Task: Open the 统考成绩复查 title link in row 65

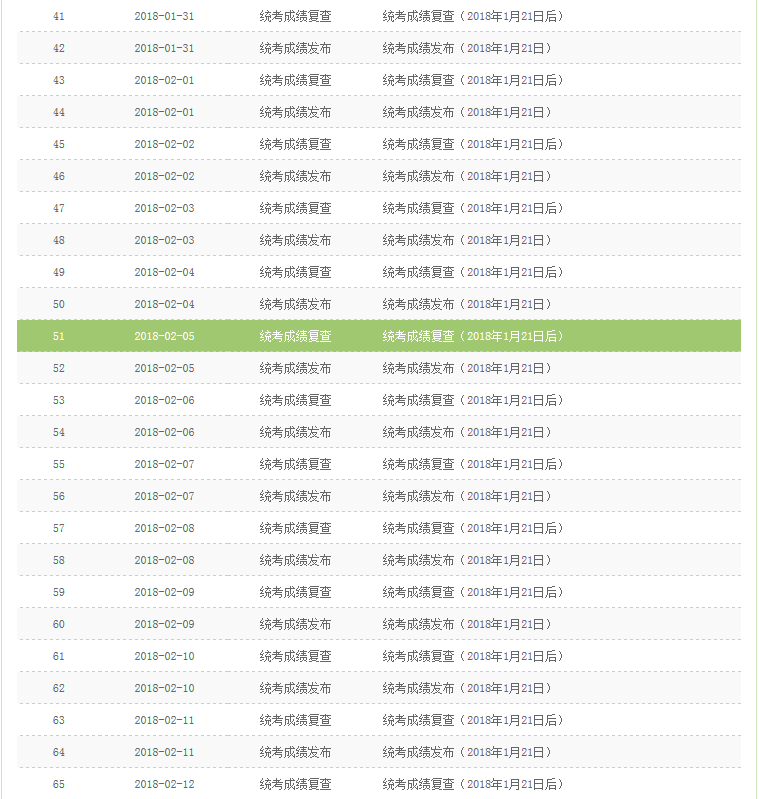Action: pos(472,784)
